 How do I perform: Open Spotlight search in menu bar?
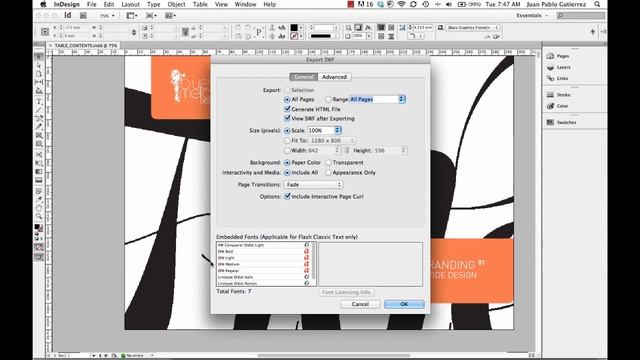tap(597, 4)
